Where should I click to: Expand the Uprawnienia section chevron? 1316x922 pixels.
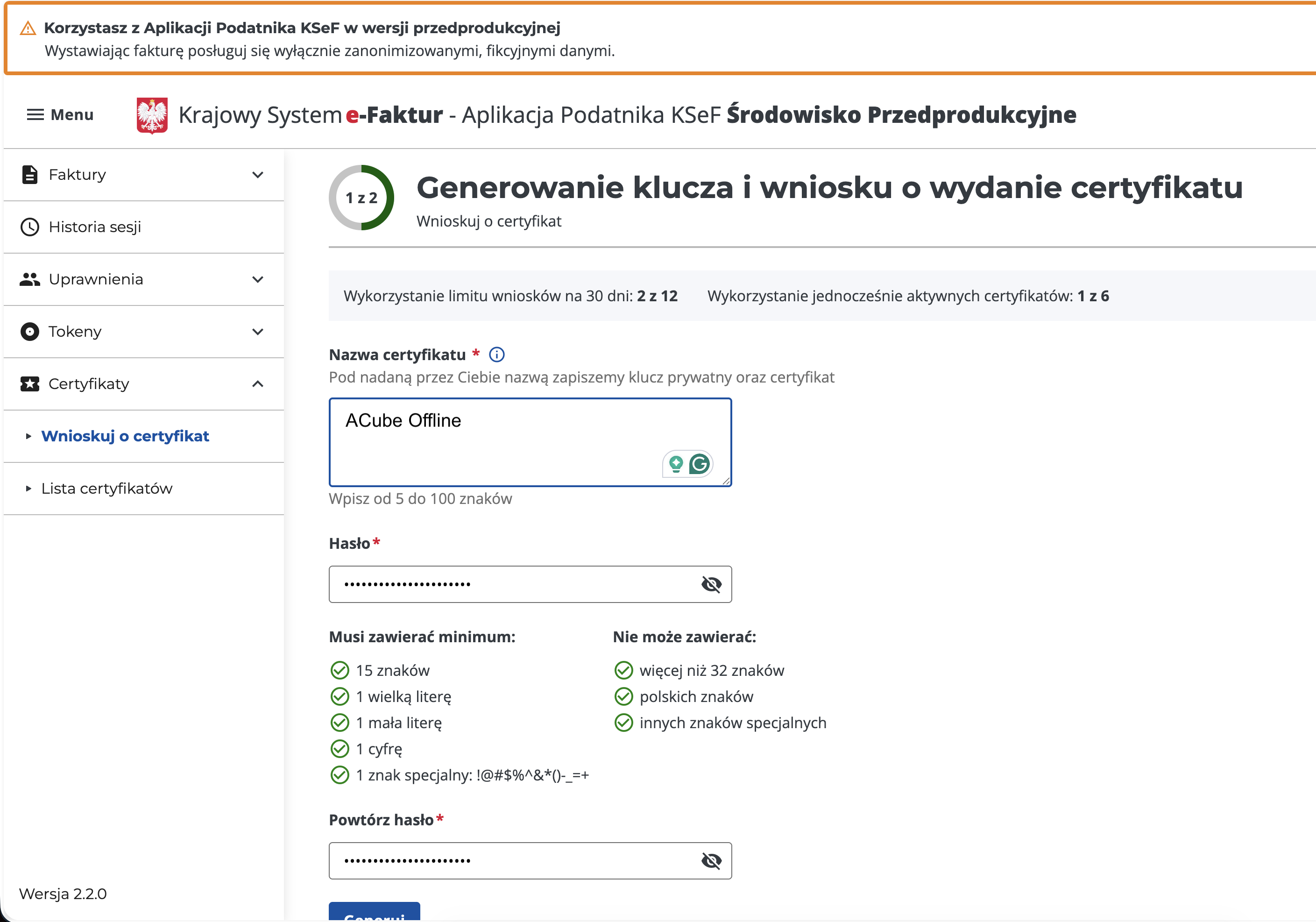click(258, 279)
